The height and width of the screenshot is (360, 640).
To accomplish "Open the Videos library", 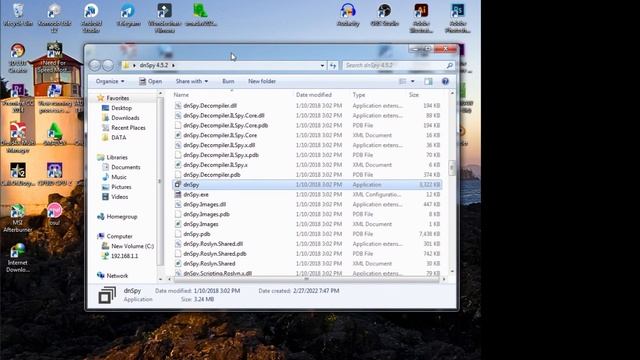I will pos(120,197).
